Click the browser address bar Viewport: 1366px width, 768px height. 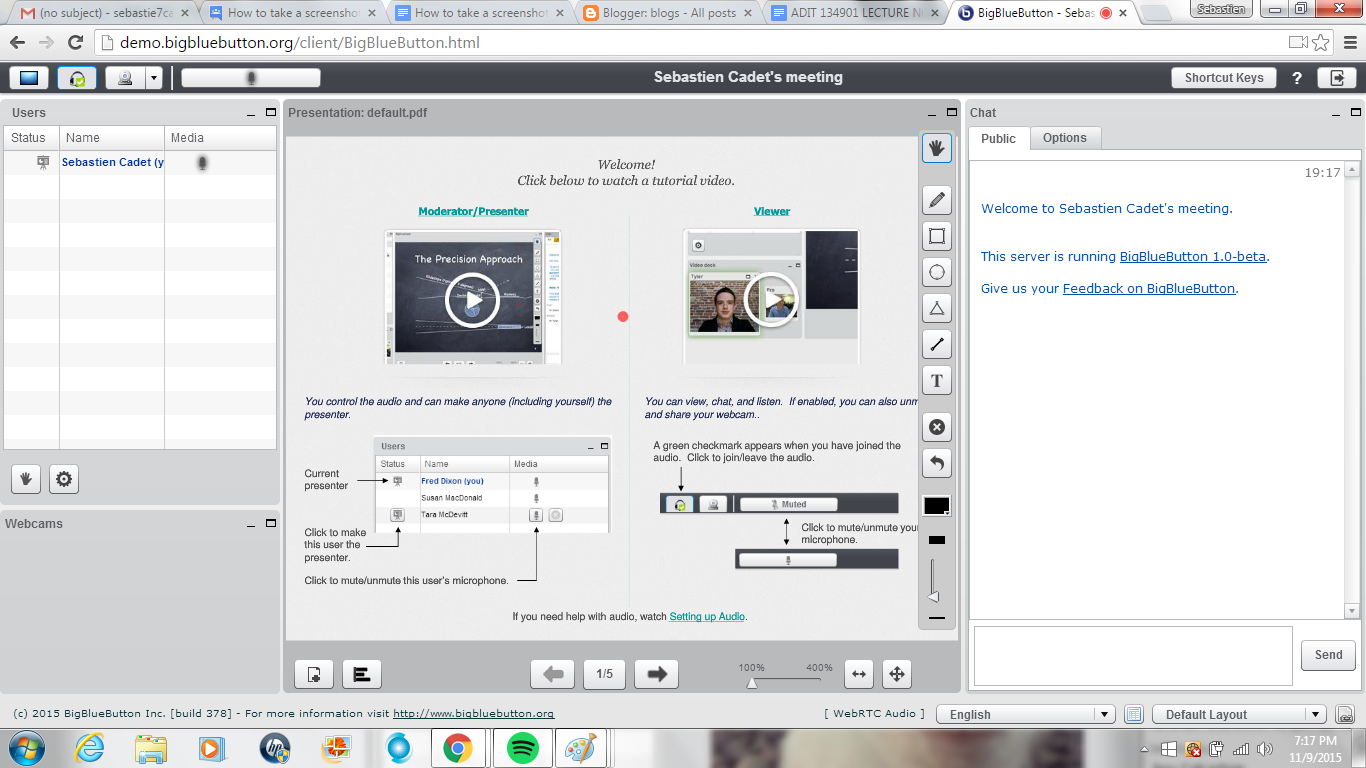[690, 43]
